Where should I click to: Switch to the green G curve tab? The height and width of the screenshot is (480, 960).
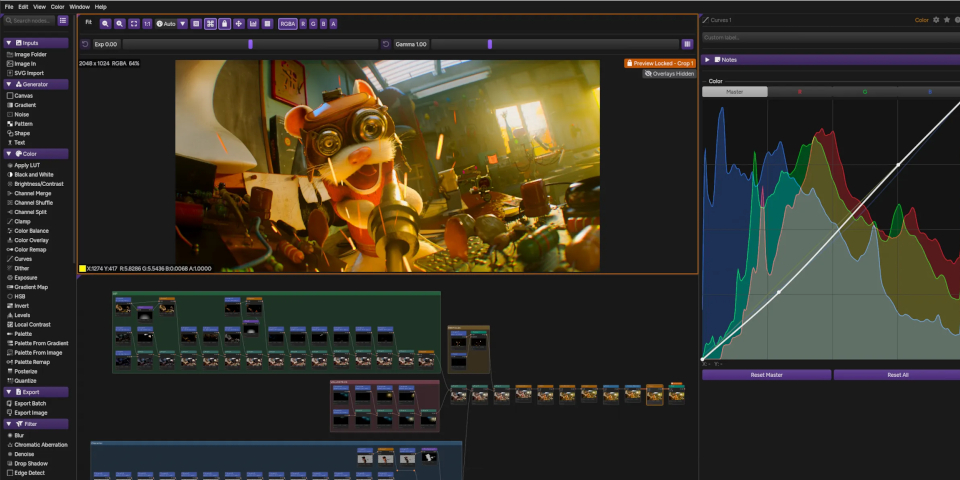pyautogui.click(x=864, y=92)
